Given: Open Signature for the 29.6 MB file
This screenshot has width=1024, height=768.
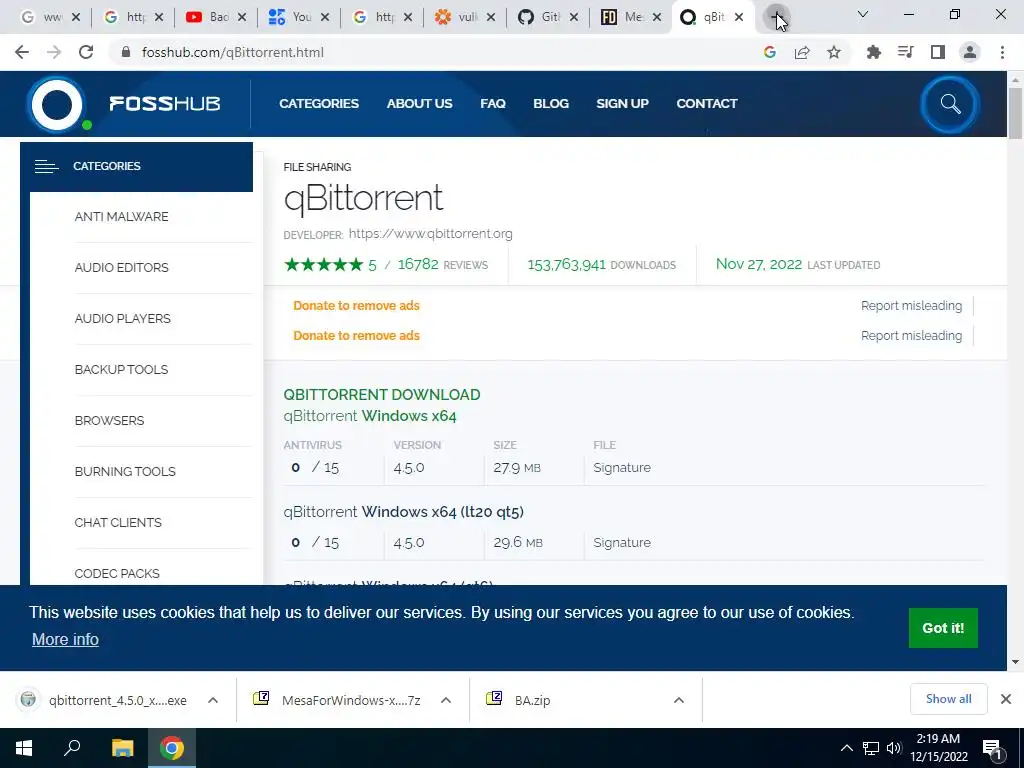Looking at the screenshot, I should tap(622, 543).
